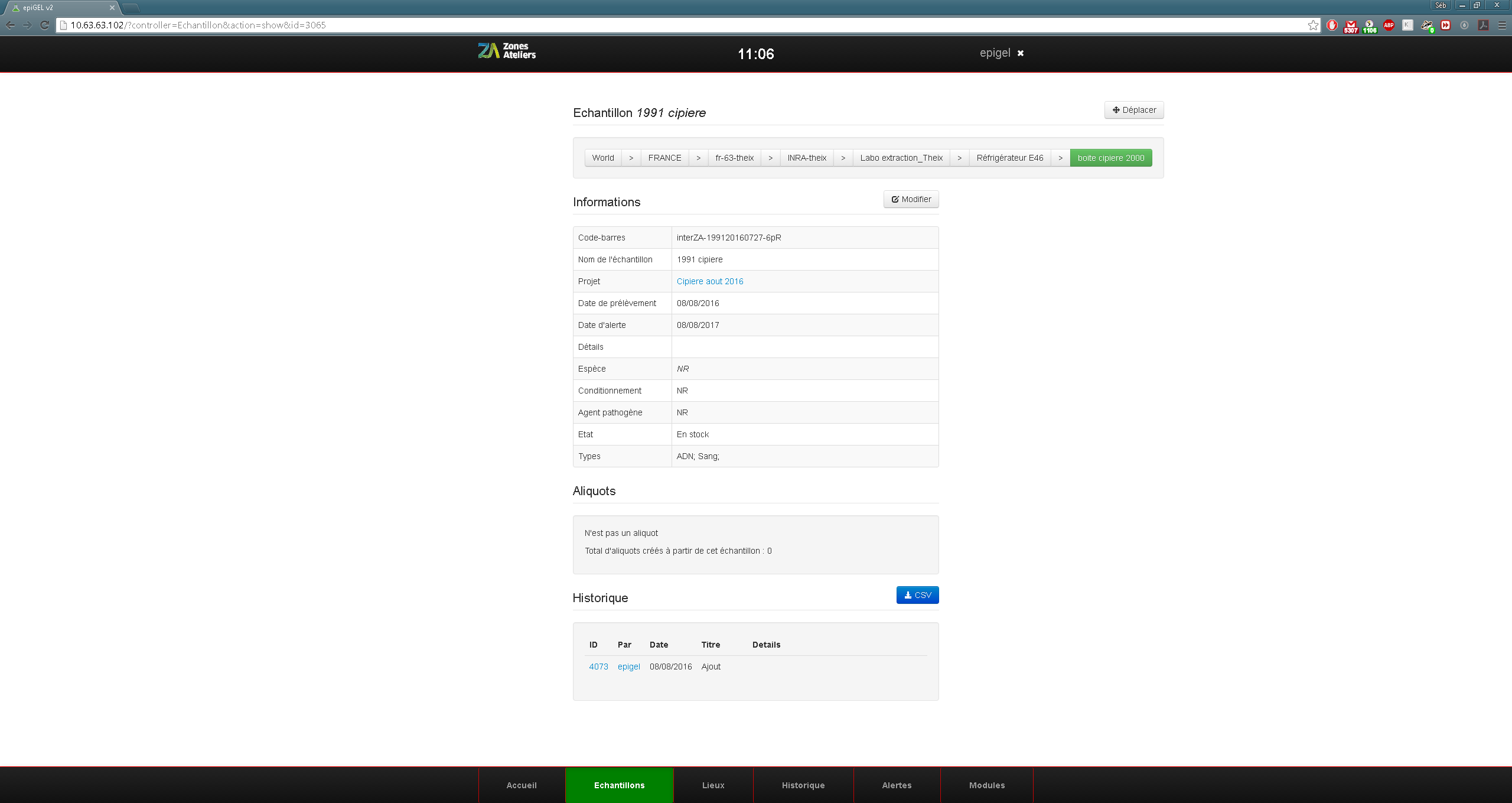The height and width of the screenshot is (803, 1512).
Task: Open the Cipiere aout 2016 project link
Action: [710, 281]
